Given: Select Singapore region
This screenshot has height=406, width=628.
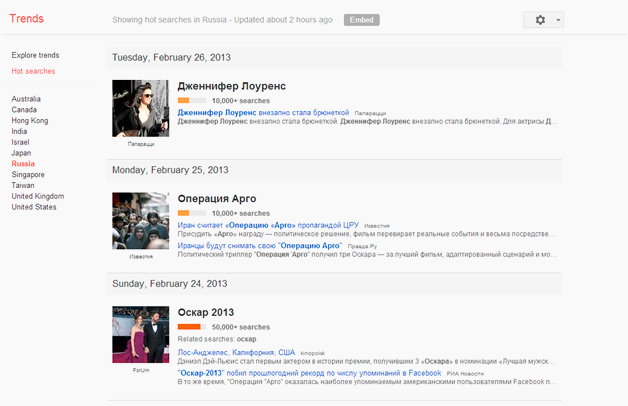Looking at the screenshot, I should click(x=28, y=175).
